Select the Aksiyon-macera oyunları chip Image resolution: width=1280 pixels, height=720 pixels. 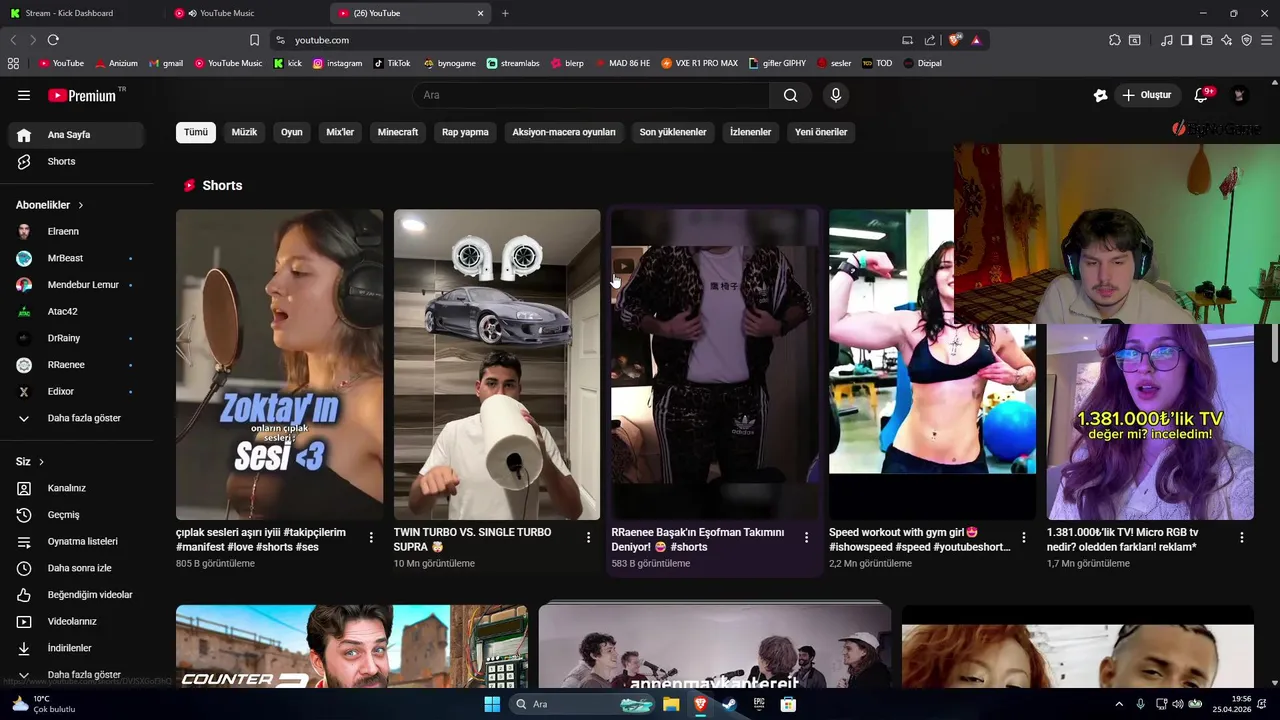pyautogui.click(x=564, y=132)
